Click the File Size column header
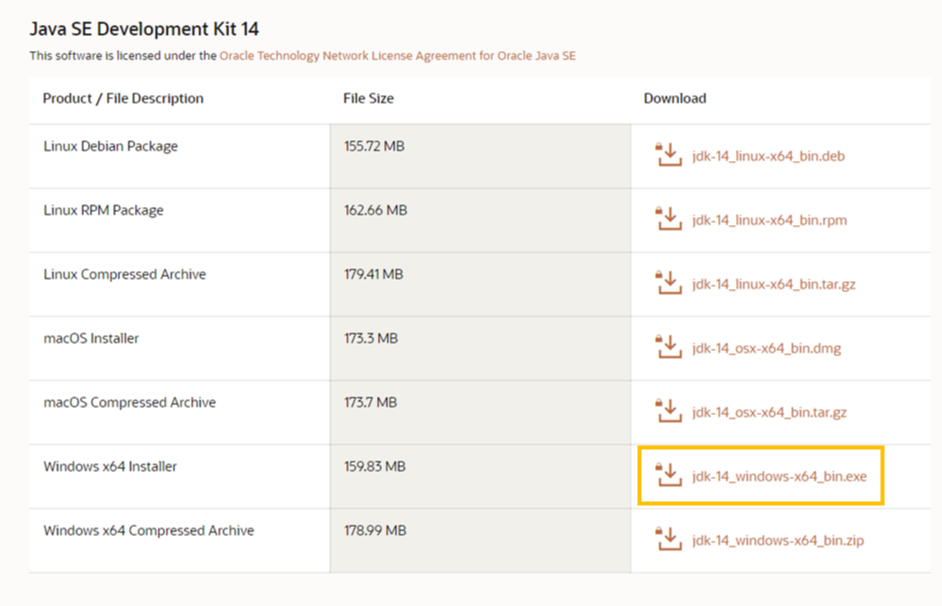 pos(368,98)
